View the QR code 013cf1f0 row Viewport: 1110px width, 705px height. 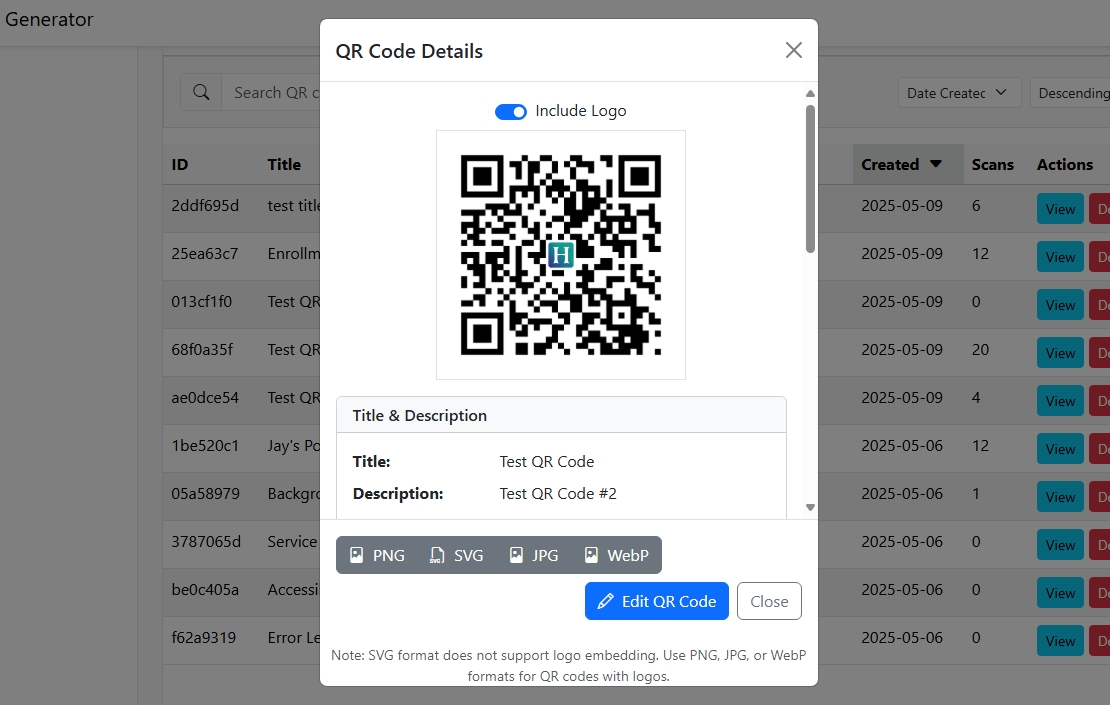(1060, 305)
